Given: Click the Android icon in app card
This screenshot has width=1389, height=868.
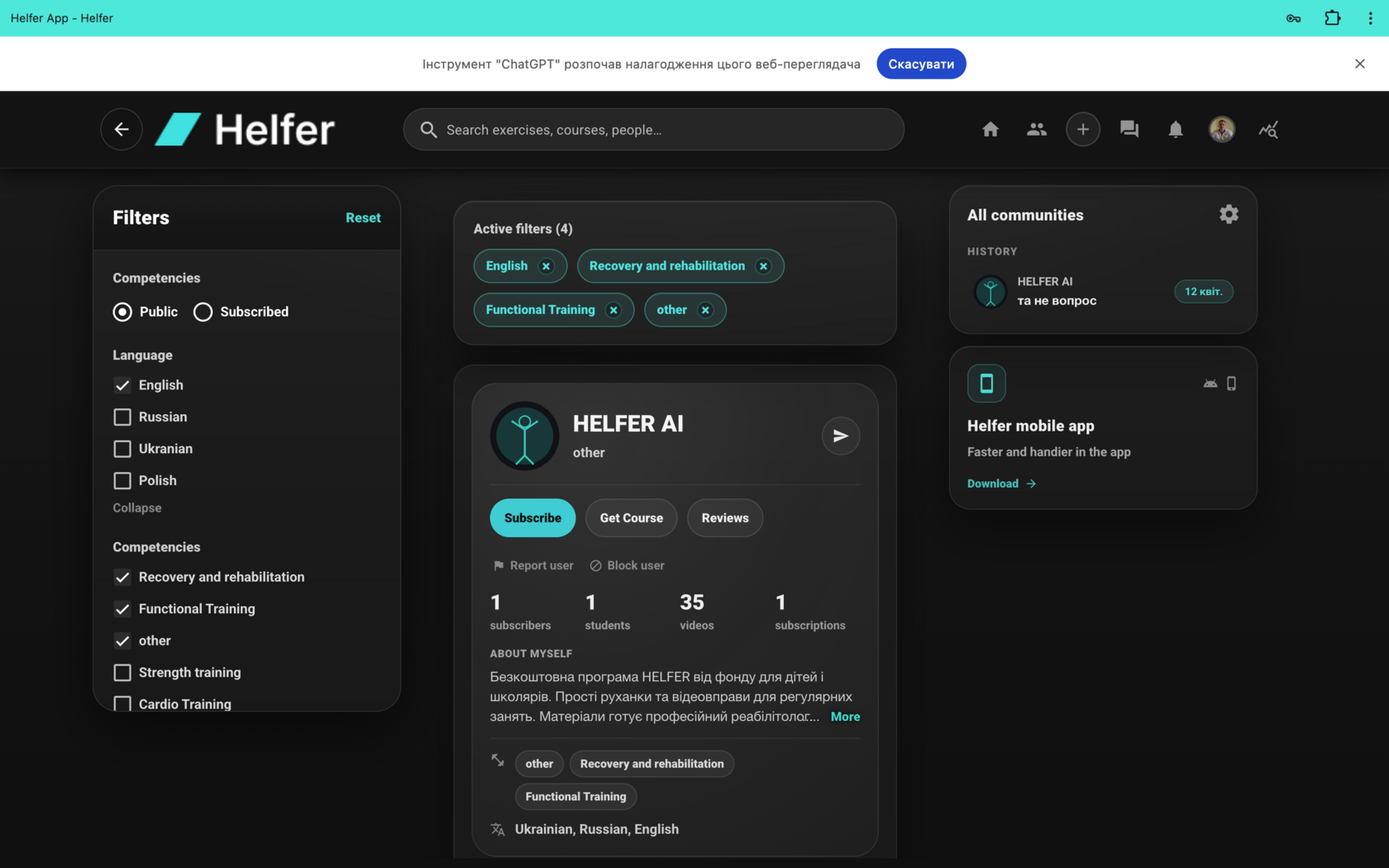Looking at the screenshot, I should (x=1210, y=384).
